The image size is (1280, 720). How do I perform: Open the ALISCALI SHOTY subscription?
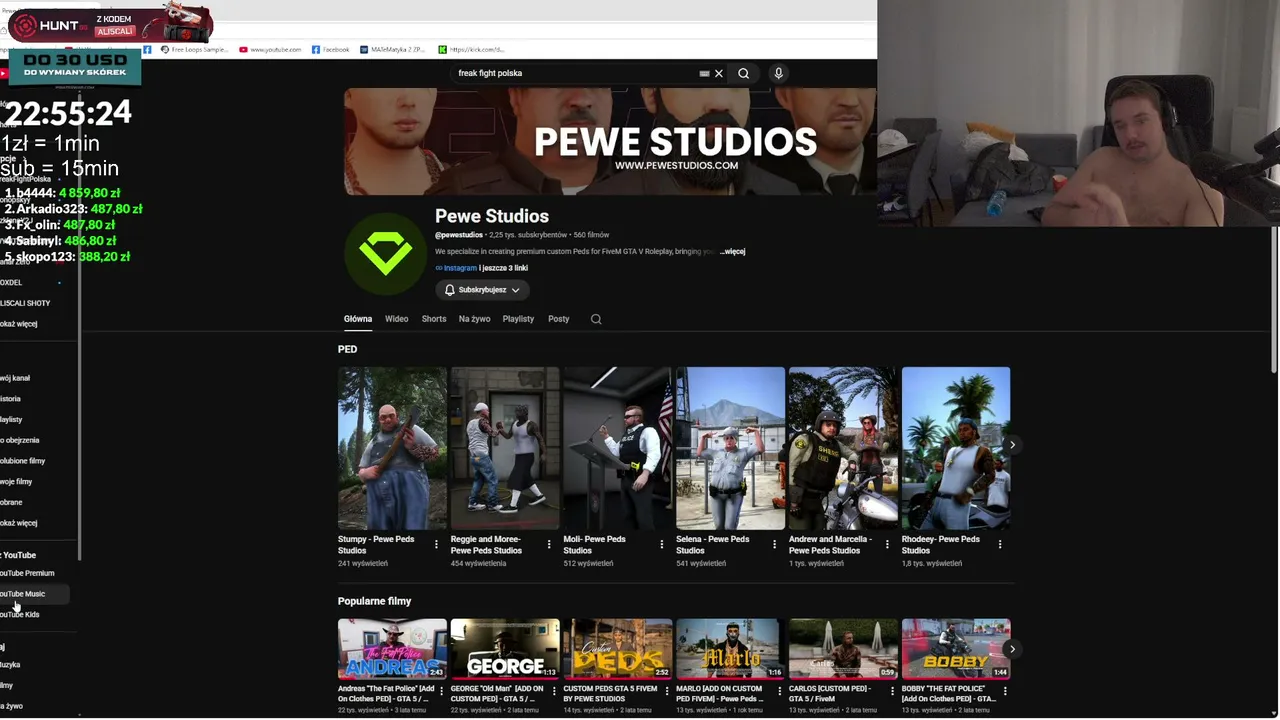click(x=25, y=303)
